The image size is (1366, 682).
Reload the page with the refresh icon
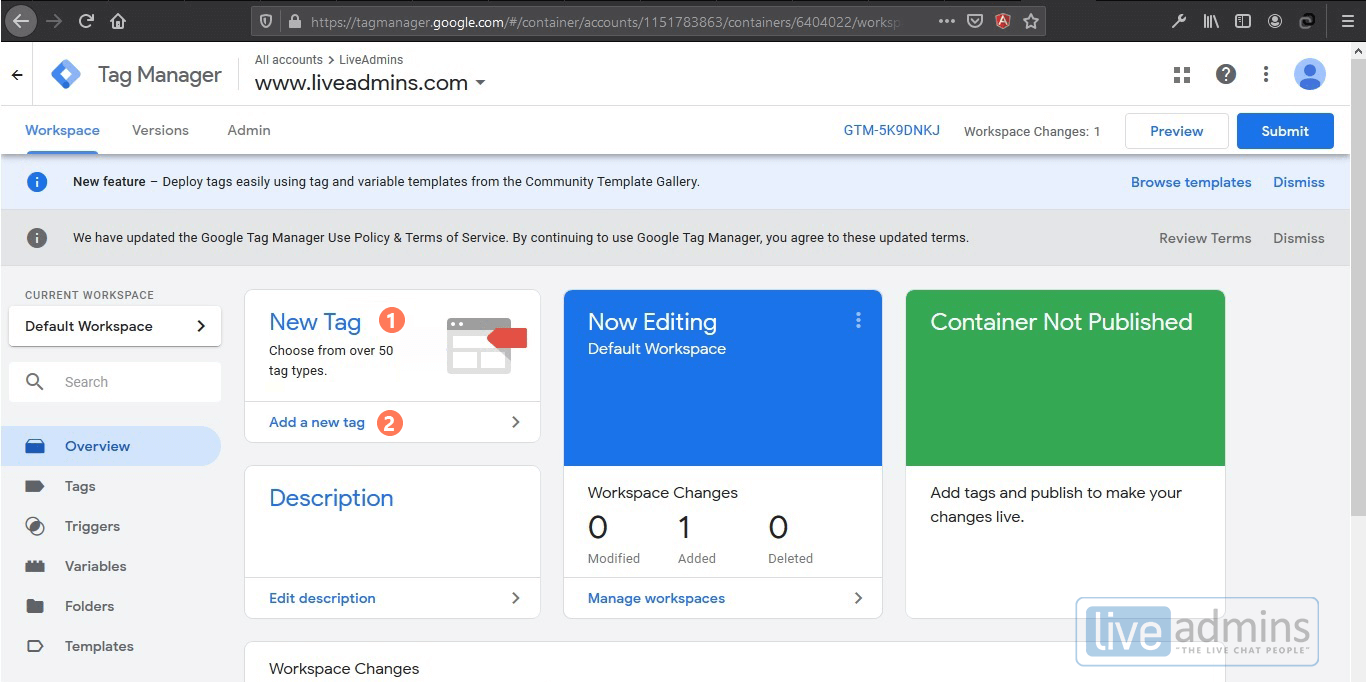click(86, 21)
